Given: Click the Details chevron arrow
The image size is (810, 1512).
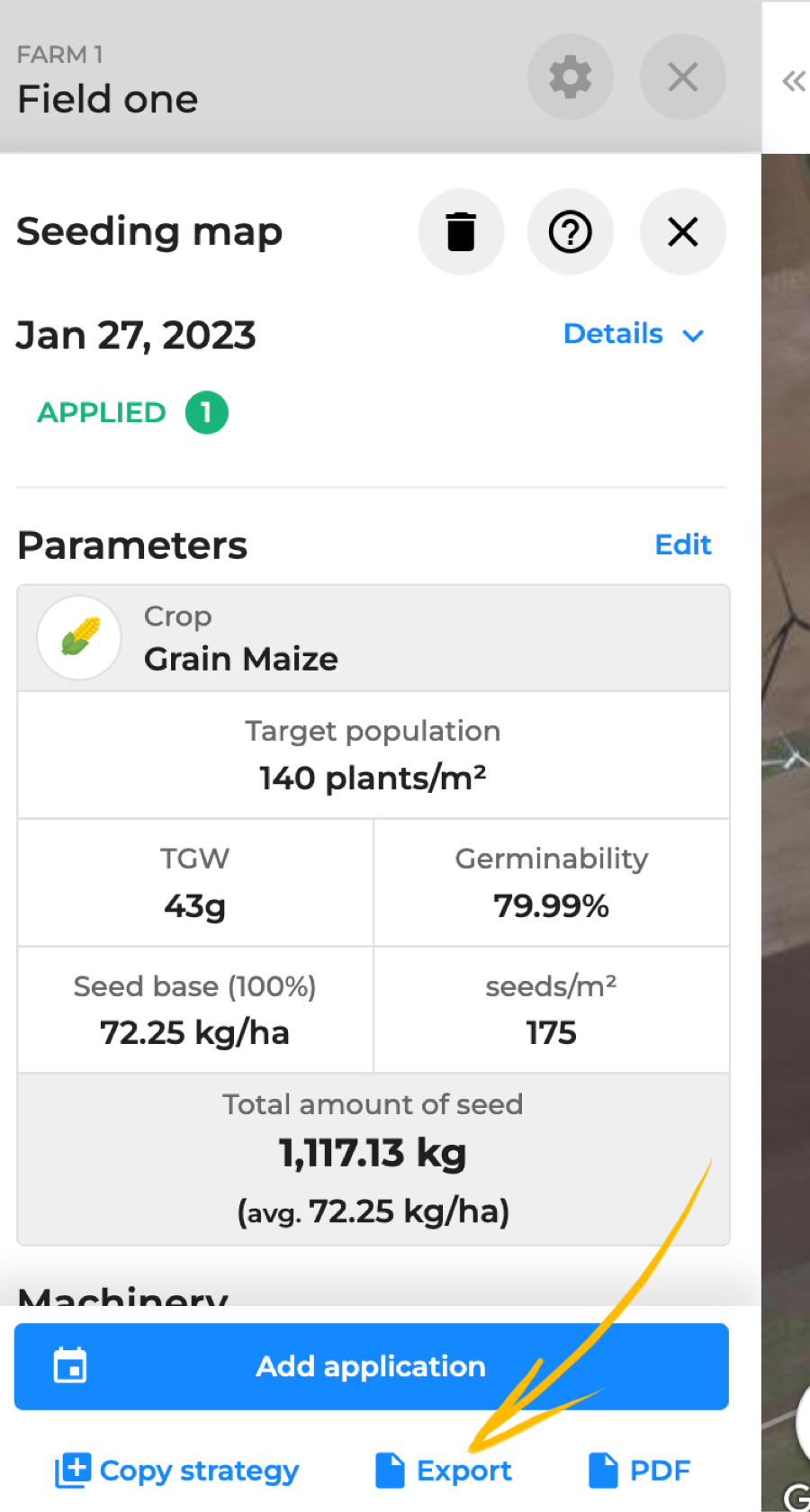Looking at the screenshot, I should (693, 336).
